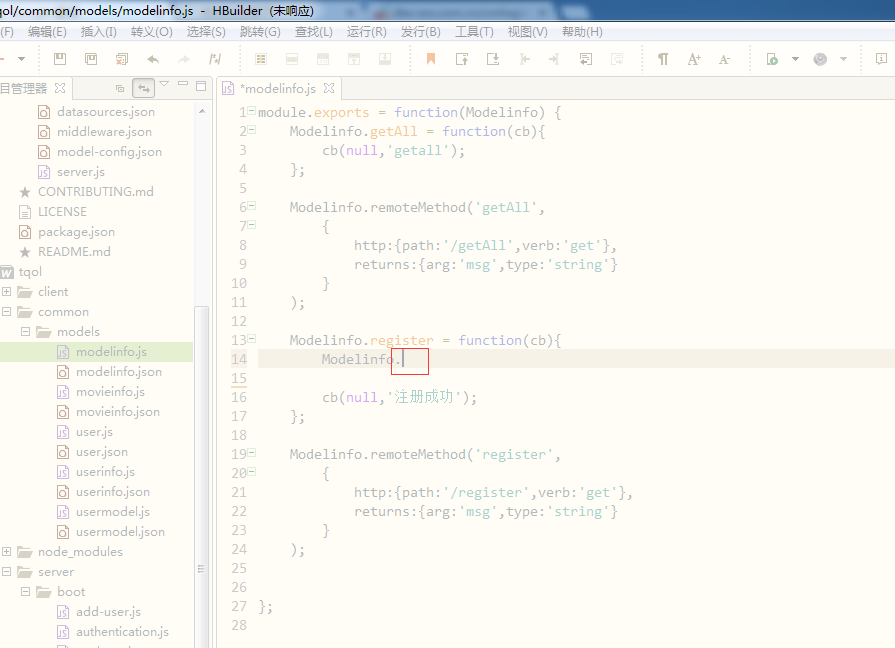
Task: Click the collapse-all icon in project panel
Action: tap(120, 88)
